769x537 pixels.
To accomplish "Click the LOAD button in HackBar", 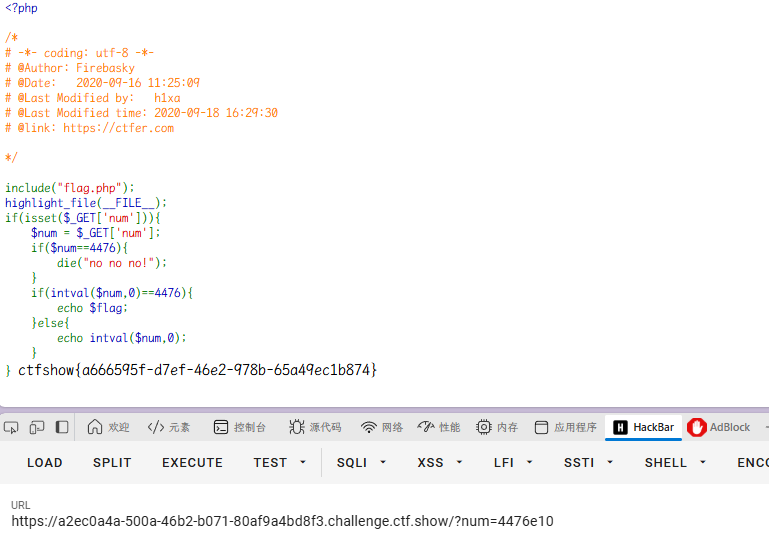I will (x=45, y=462).
